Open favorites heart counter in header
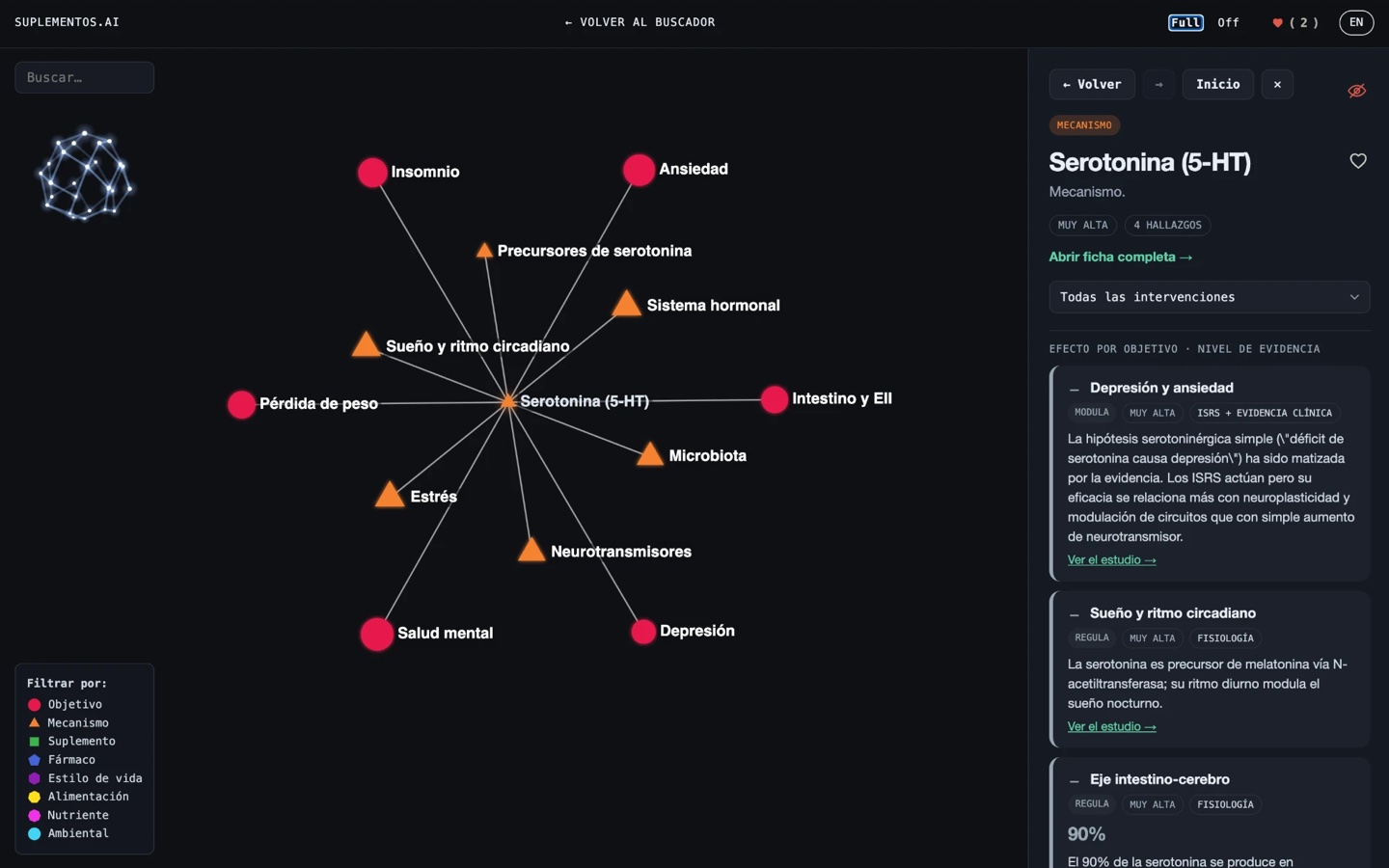This screenshot has height=868, width=1389. coord(1295,22)
